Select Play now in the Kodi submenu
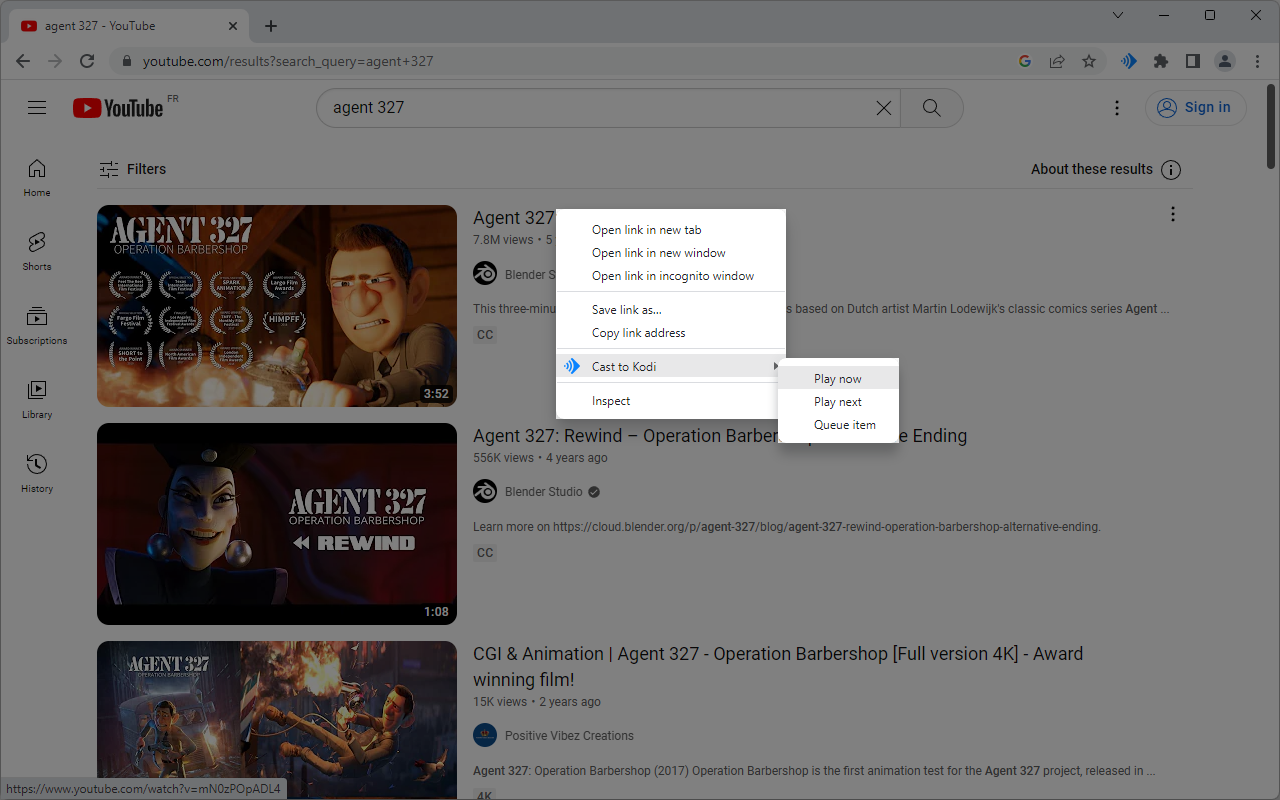The height and width of the screenshot is (800, 1280). pyautogui.click(x=838, y=379)
